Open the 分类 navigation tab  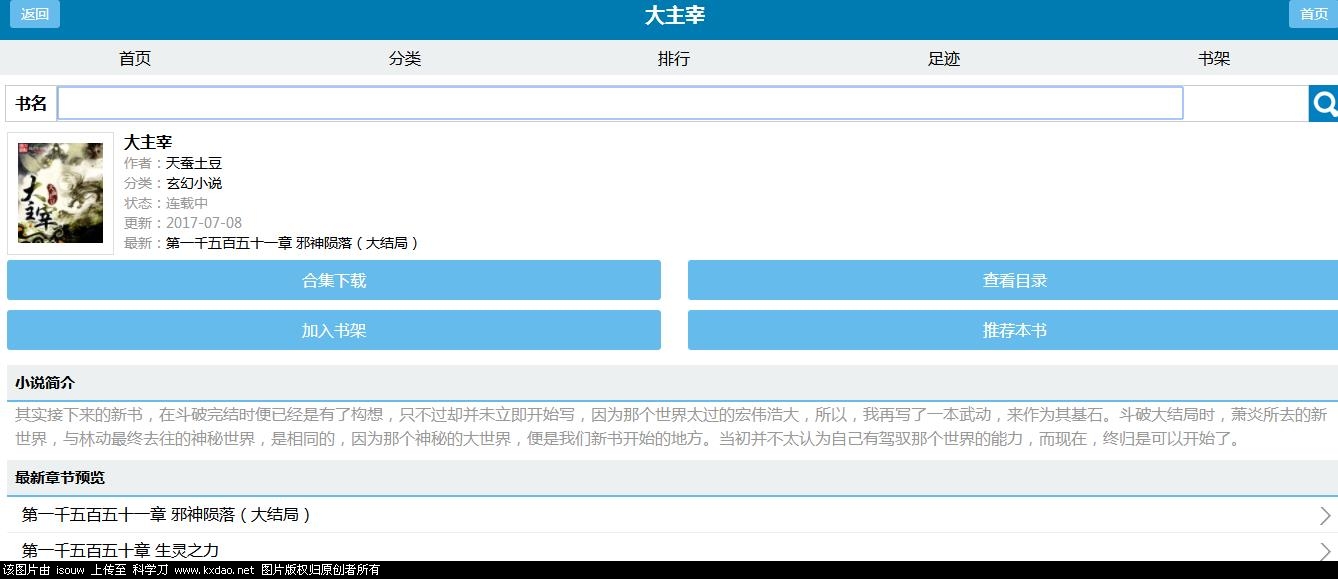[x=405, y=58]
